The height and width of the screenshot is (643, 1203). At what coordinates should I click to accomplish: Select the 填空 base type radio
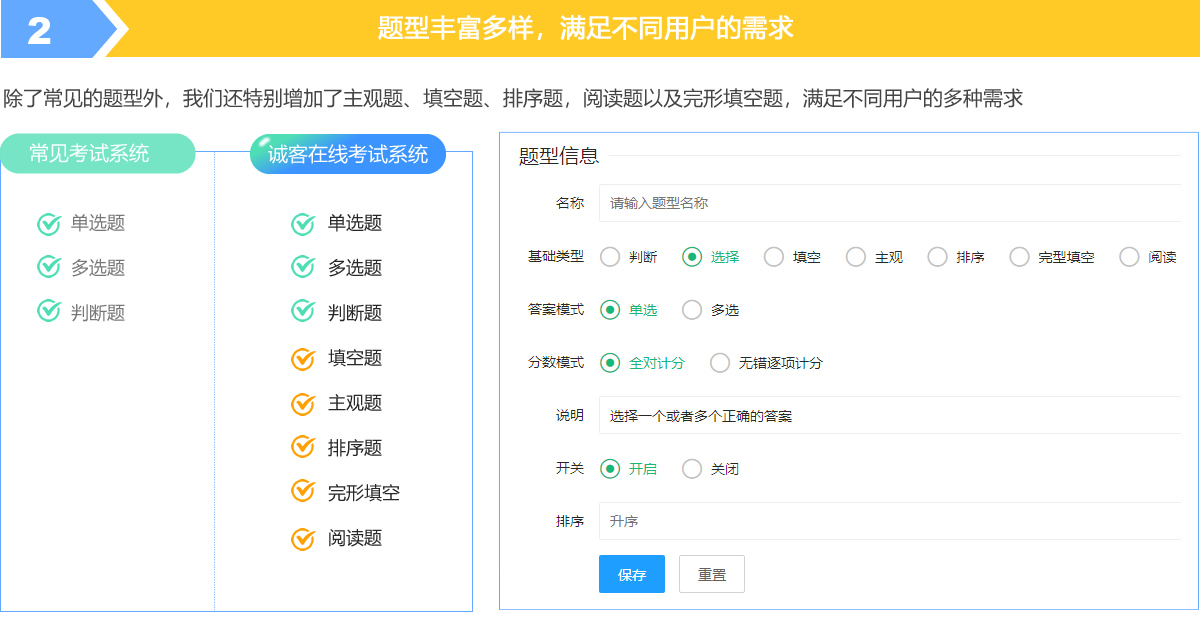pyautogui.click(x=774, y=257)
